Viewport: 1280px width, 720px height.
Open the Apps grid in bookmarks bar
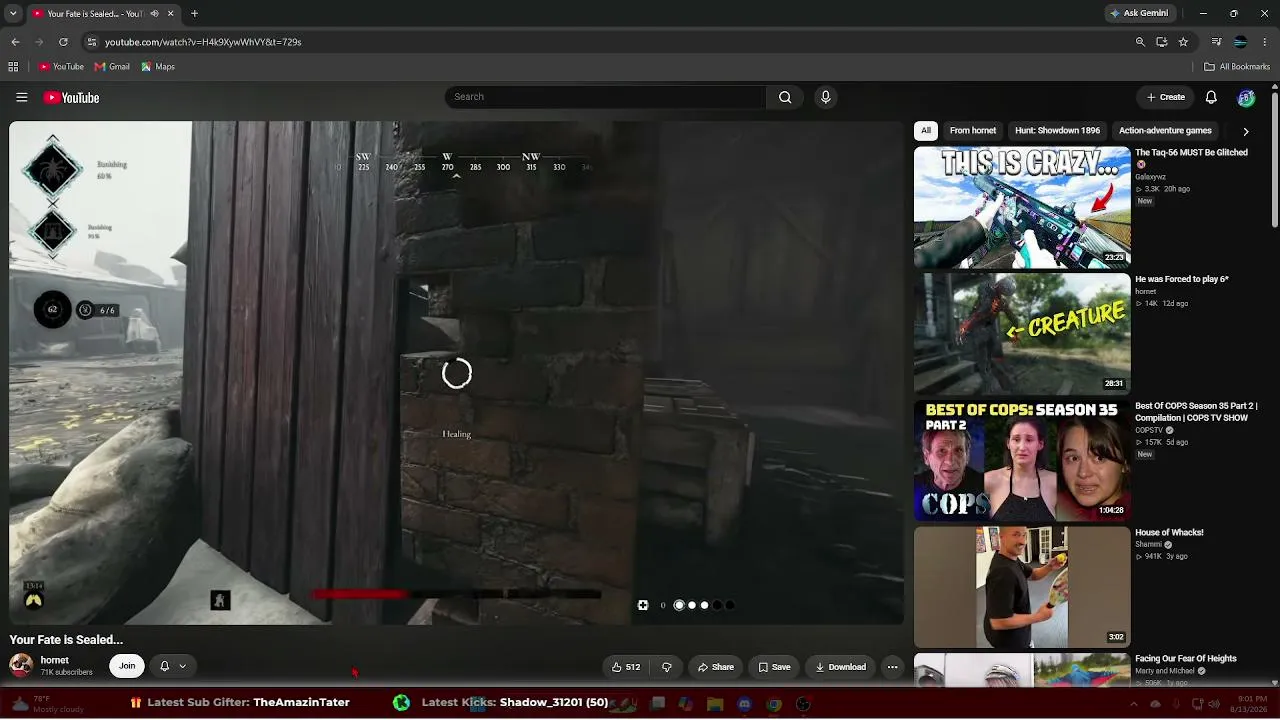tap(13, 67)
